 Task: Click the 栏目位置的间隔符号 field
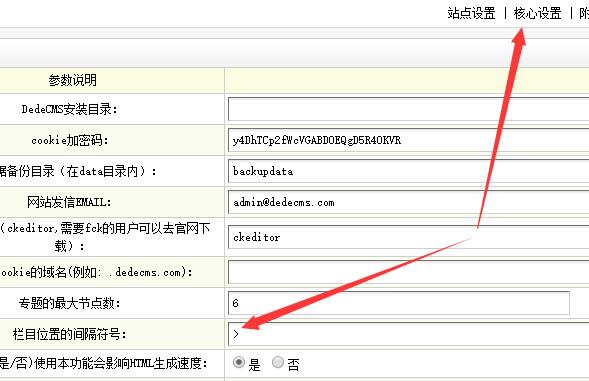(x=408, y=334)
